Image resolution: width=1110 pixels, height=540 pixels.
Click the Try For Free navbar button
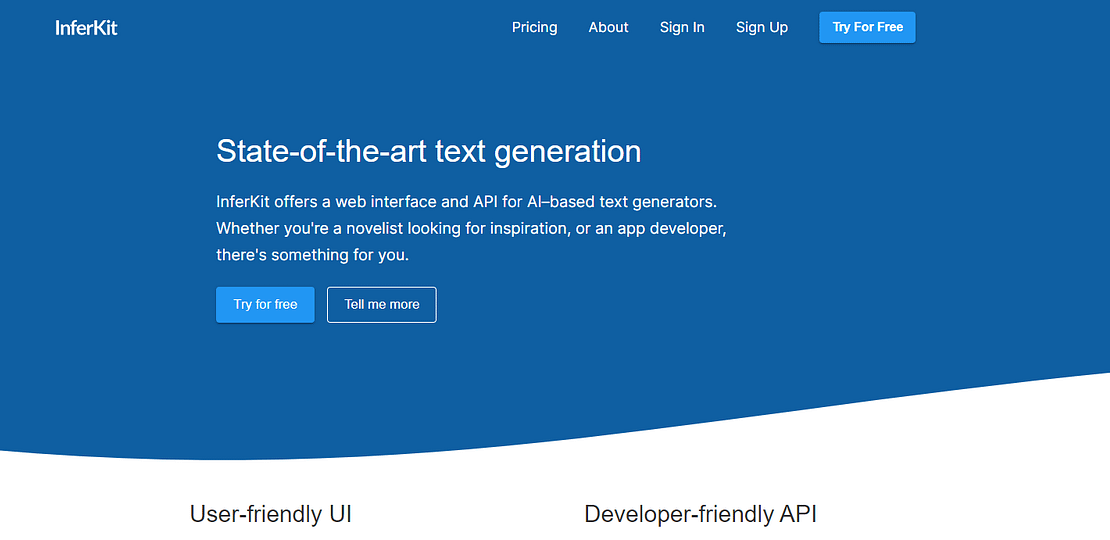click(x=867, y=28)
